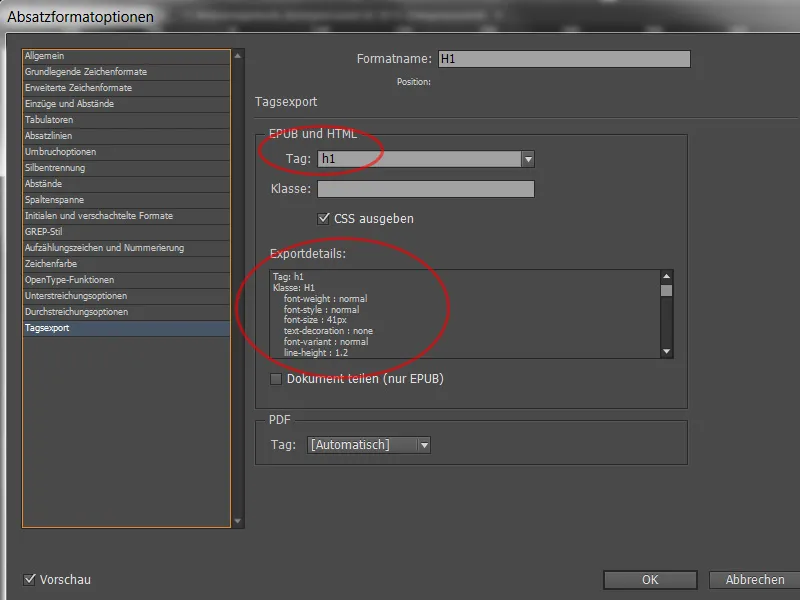Click into the Klasse text field
Image resolution: width=800 pixels, height=600 pixels.
(426, 189)
